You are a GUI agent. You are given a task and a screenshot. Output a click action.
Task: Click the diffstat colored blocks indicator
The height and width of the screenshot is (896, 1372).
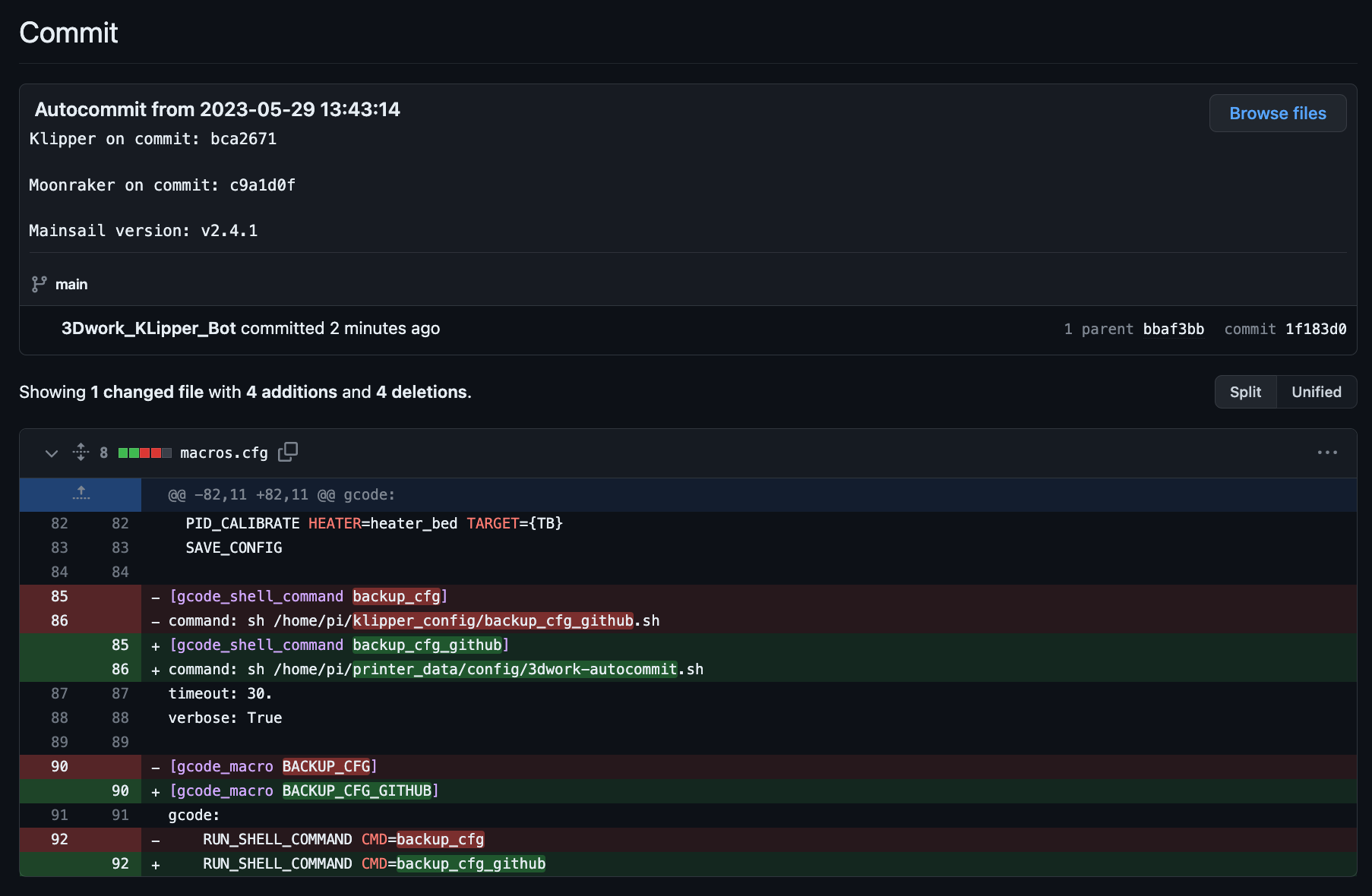tap(144, 453)
